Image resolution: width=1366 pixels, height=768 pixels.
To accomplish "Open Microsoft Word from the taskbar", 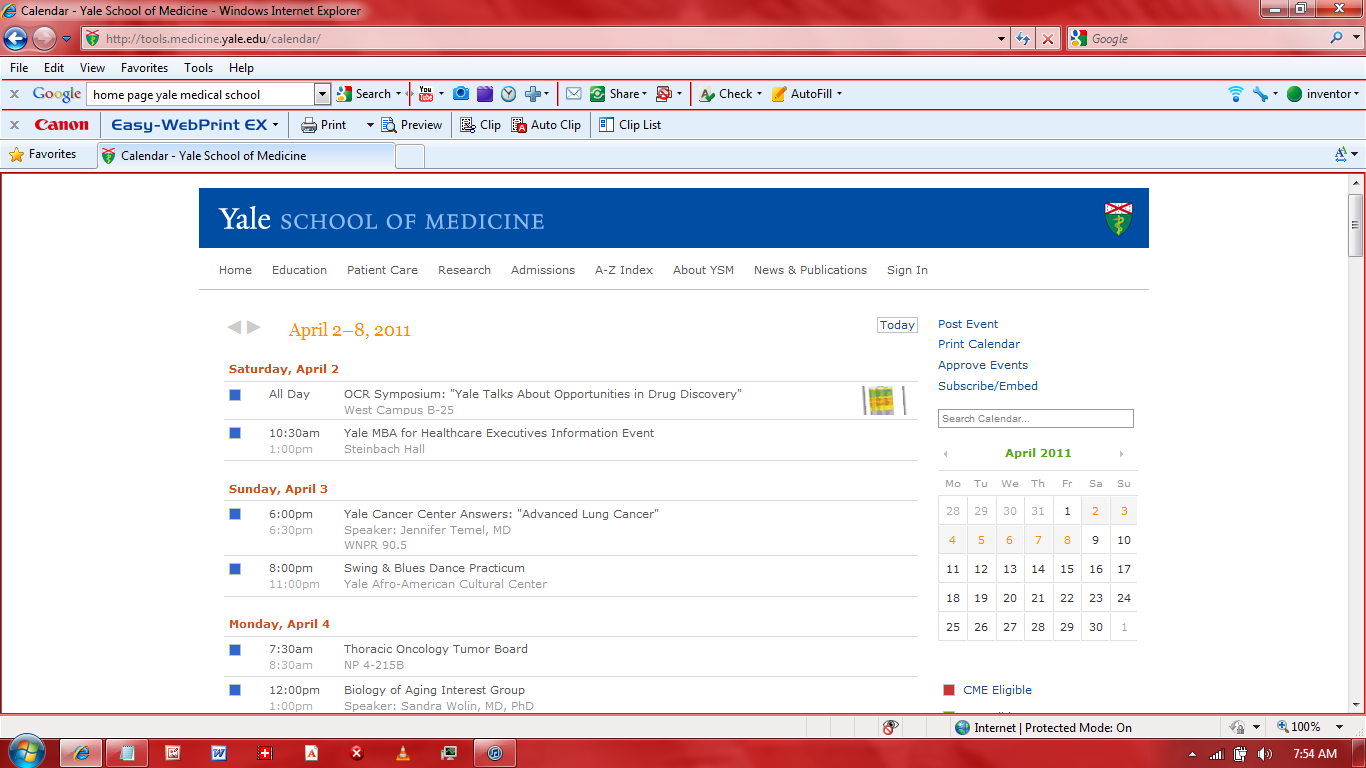I will pos(219,753).
